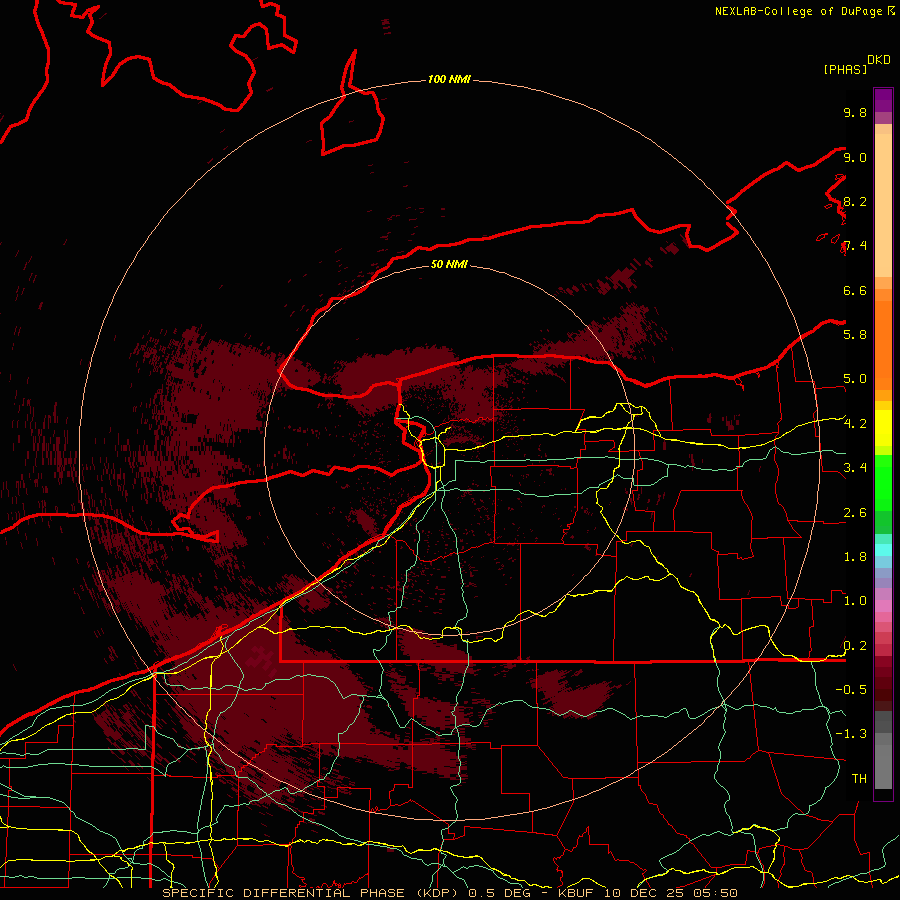Select the 1.8 scale value
Screen dimensions: 900x900
[x=855, y=556]
